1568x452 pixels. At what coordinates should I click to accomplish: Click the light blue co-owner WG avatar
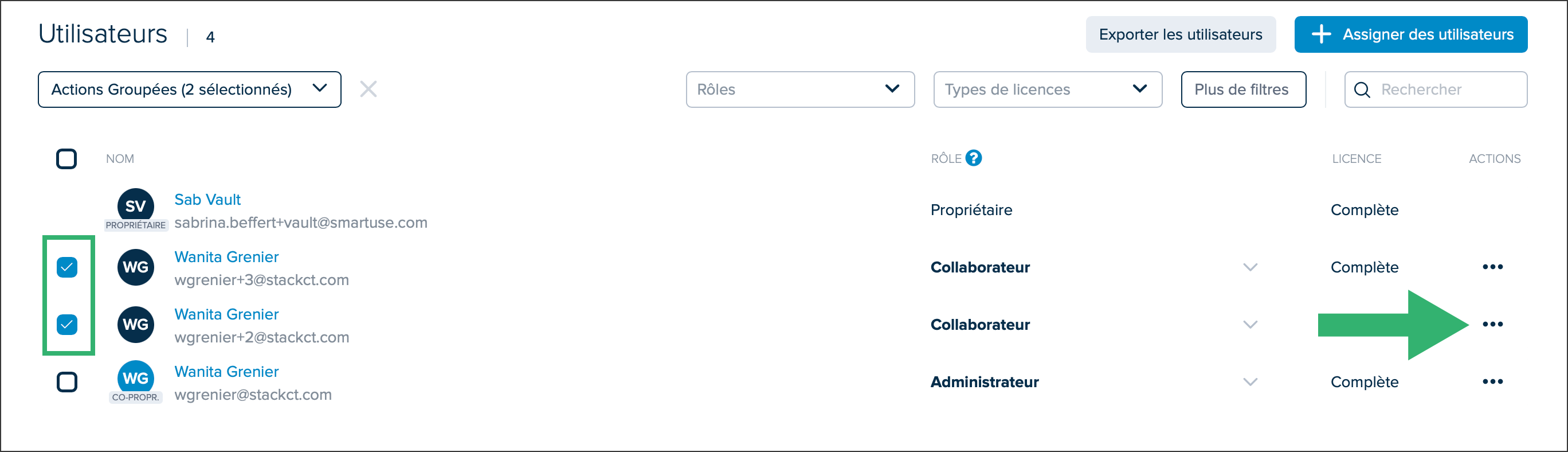click(x=135, y=377)
